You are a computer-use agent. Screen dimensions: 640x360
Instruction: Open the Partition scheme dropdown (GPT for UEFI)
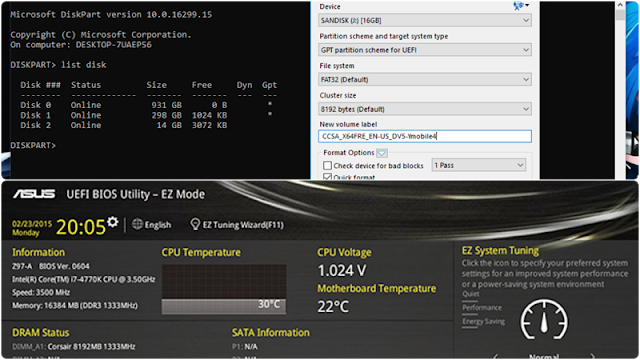[x=424, y=50]
